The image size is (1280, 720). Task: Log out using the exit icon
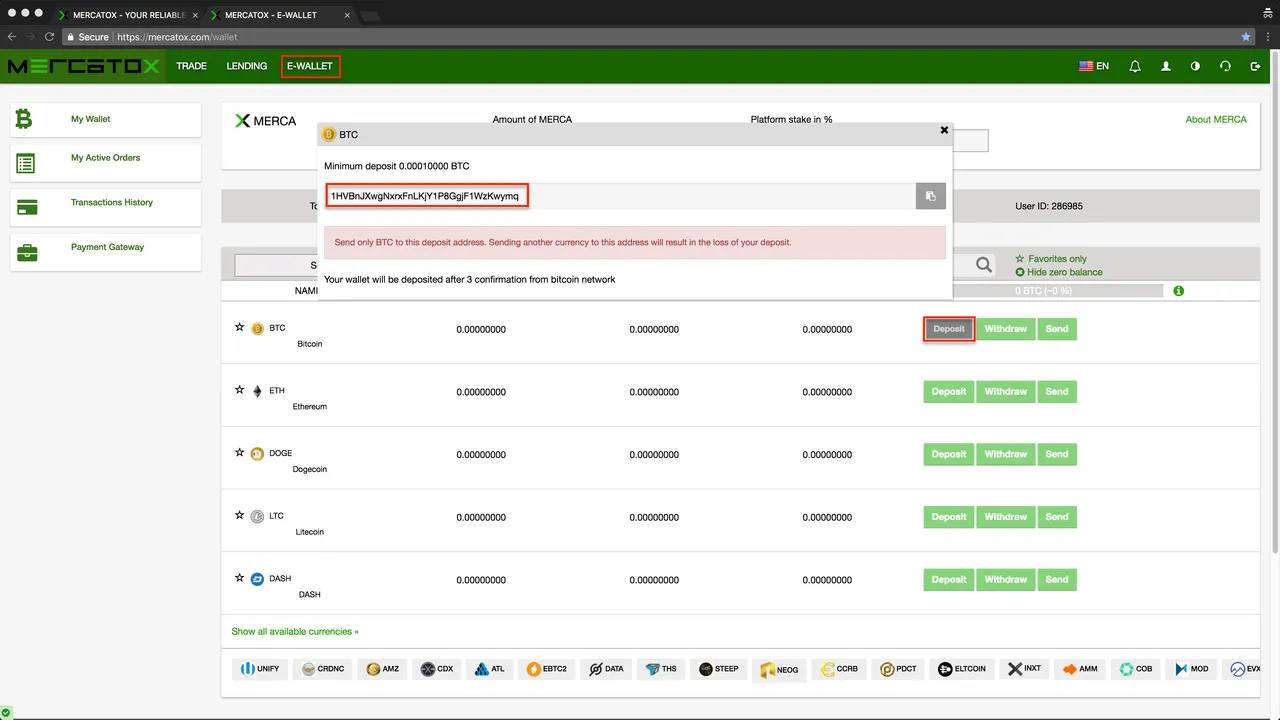pyautogui.click(x=1255, y=66)
